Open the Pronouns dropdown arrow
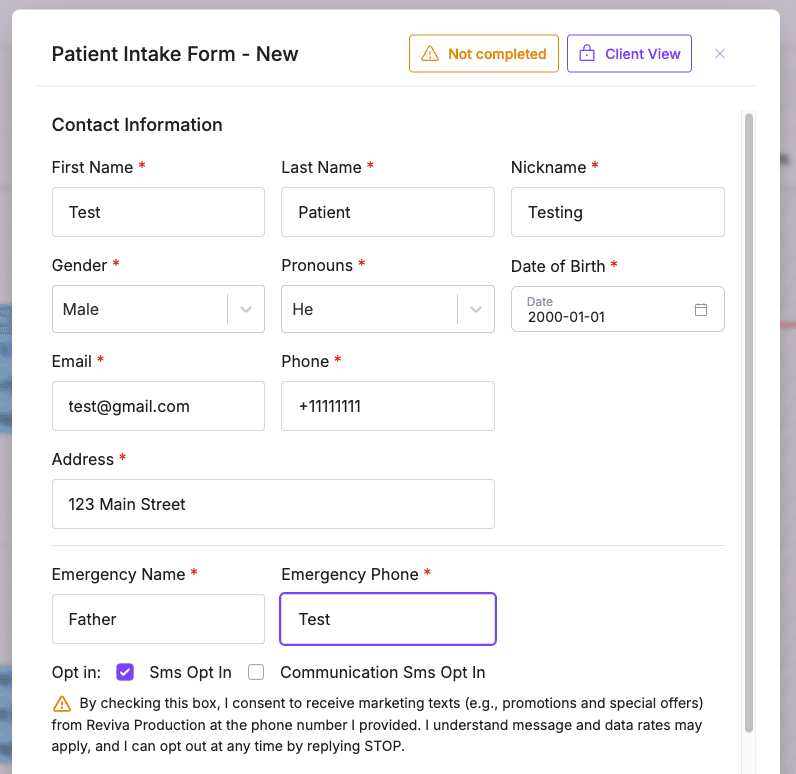Image resolution: width=796 pixels, height=774 pixels. pyautogui.click(x=476, y=310)
